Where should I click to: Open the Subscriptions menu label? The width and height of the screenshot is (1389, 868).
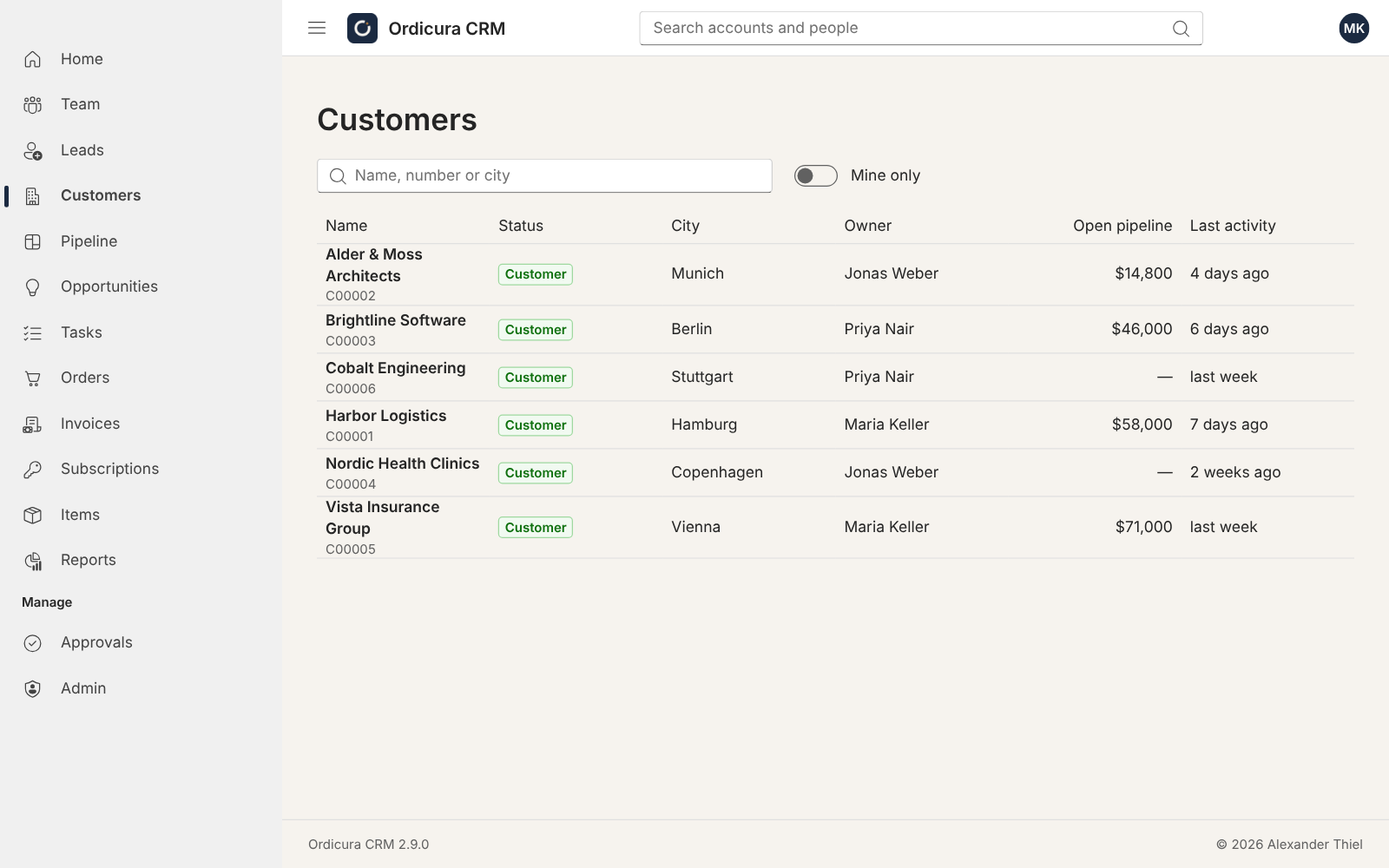(x=110, y=469)
